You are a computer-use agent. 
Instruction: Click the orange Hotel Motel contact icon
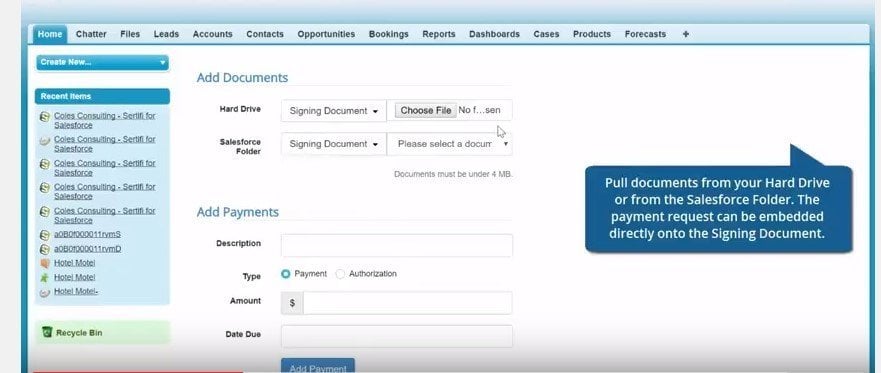click(x=45, y=263)
